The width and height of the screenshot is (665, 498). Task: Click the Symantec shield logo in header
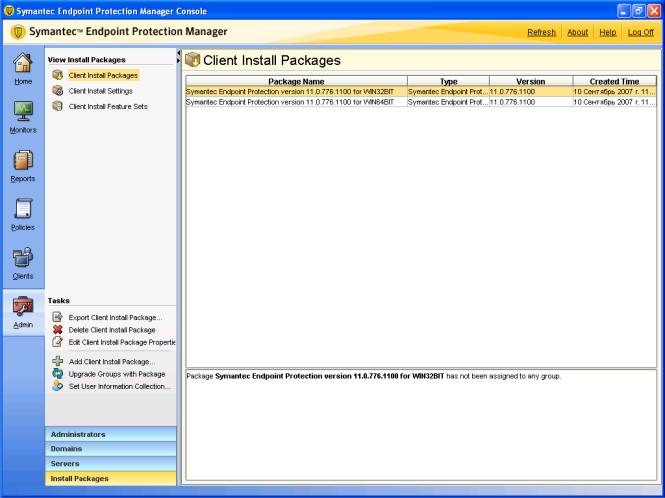click(18, 32)
